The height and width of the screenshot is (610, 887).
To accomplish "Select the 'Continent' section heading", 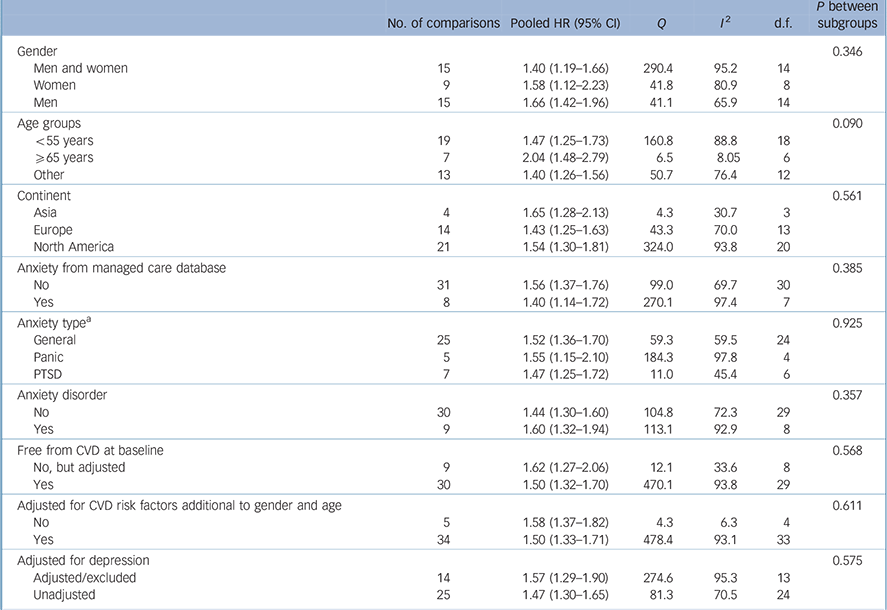I will pos(45,195).
